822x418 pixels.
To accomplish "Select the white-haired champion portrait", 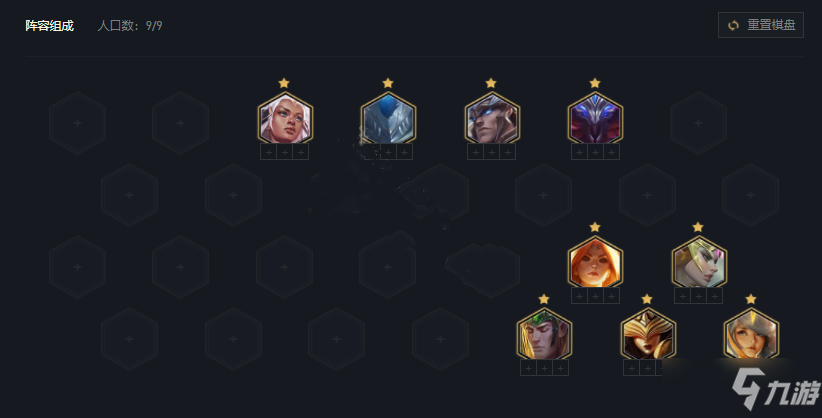I will click(x=285, y=119).
